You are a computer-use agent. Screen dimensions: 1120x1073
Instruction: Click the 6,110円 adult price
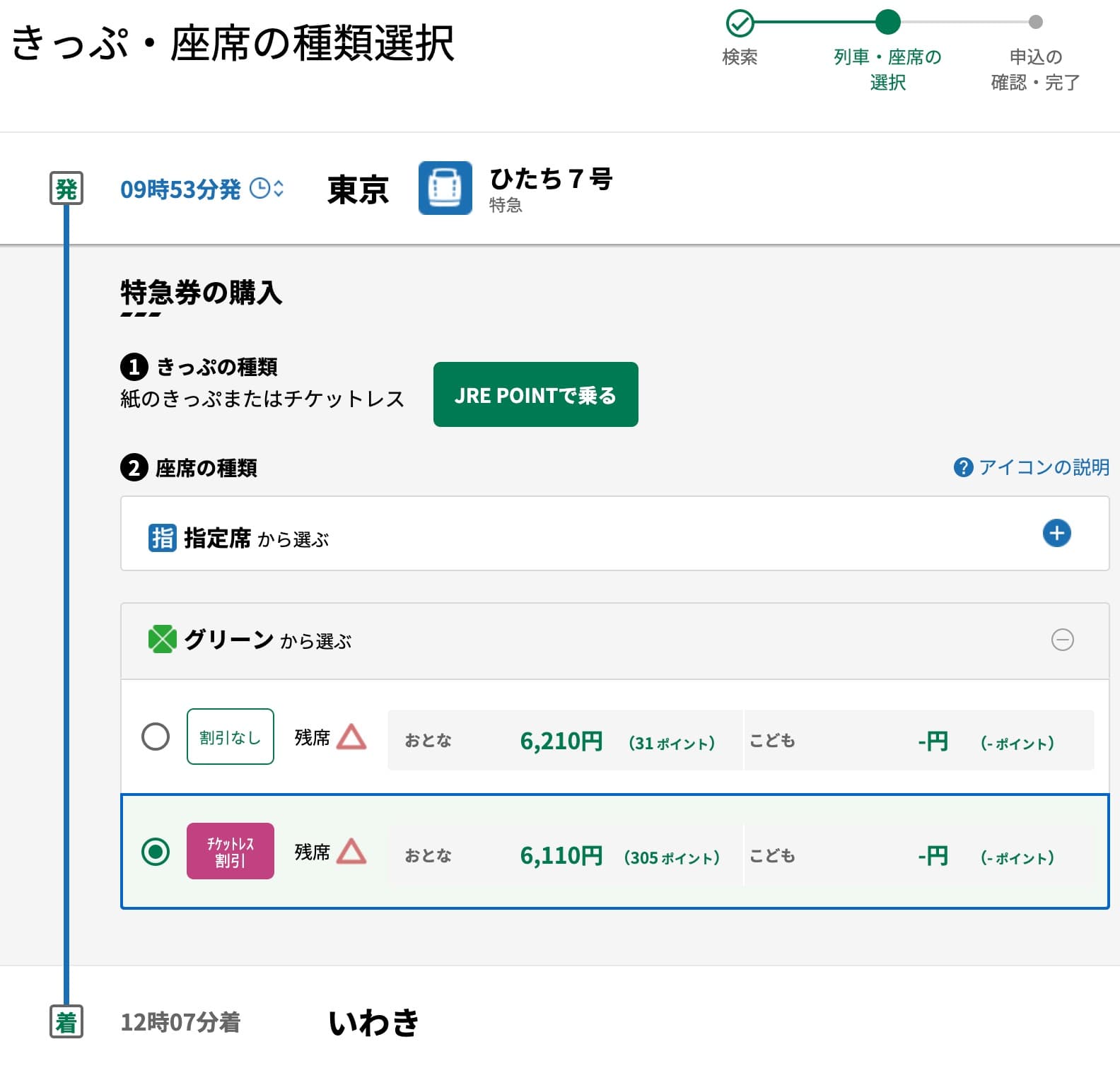[561, 855]
